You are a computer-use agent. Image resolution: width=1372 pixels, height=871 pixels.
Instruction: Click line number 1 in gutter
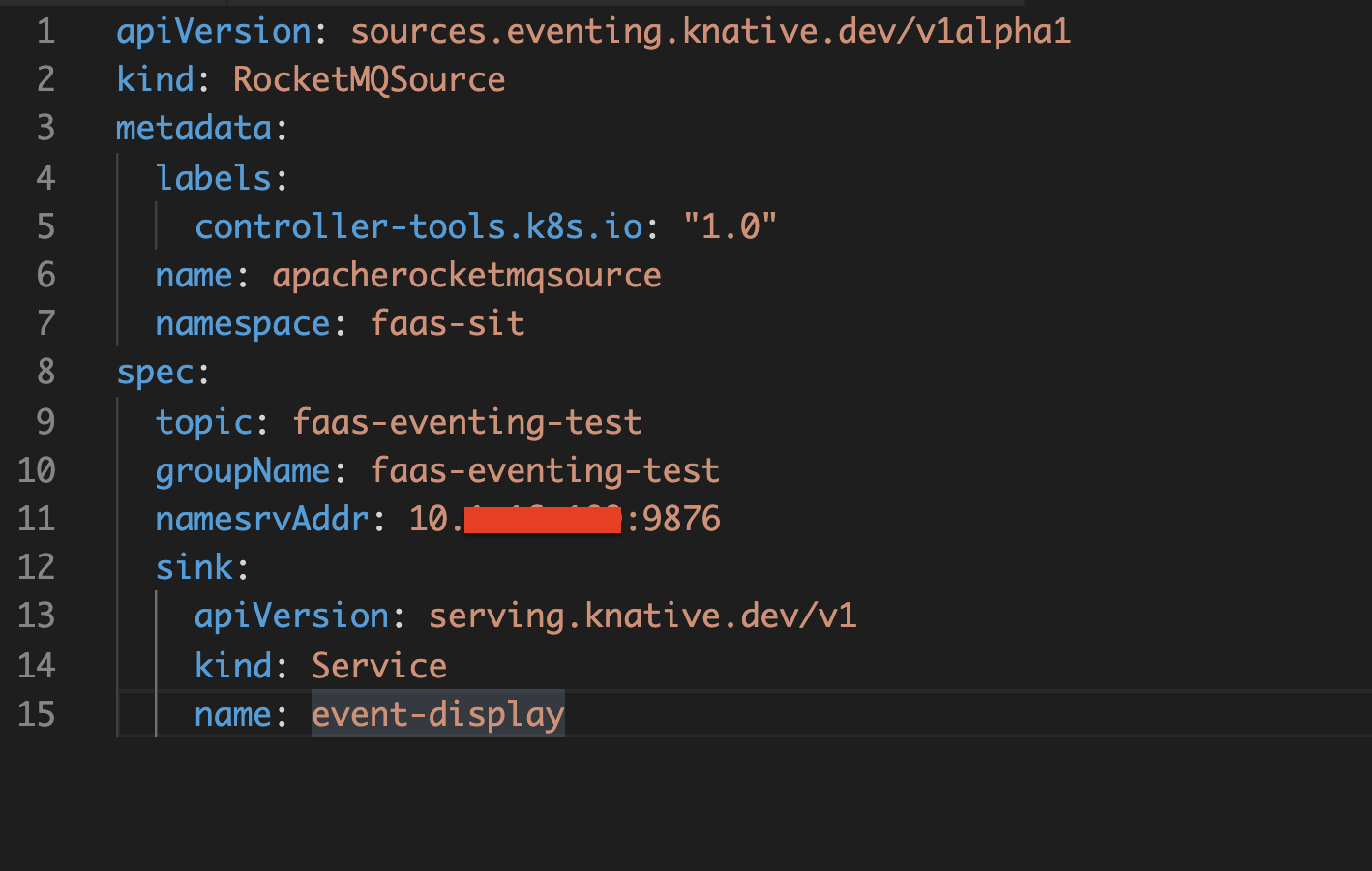tap(45, 32)
